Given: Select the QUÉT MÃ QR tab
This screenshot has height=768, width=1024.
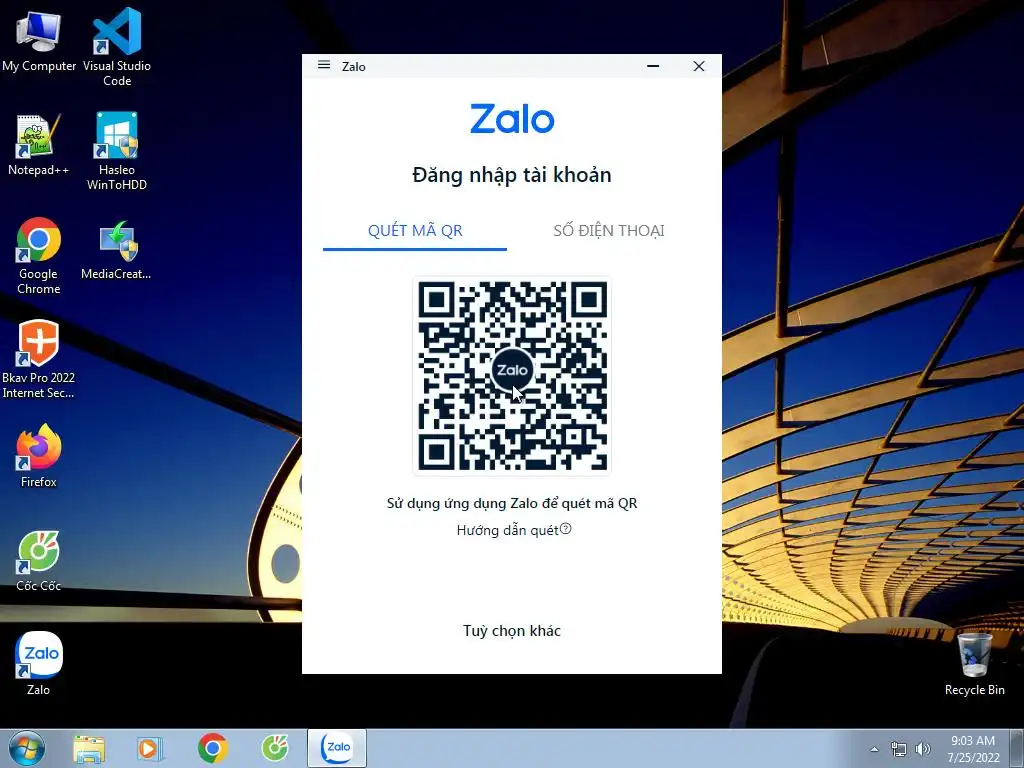Looking at the screenshot, I should click(415, 231).
